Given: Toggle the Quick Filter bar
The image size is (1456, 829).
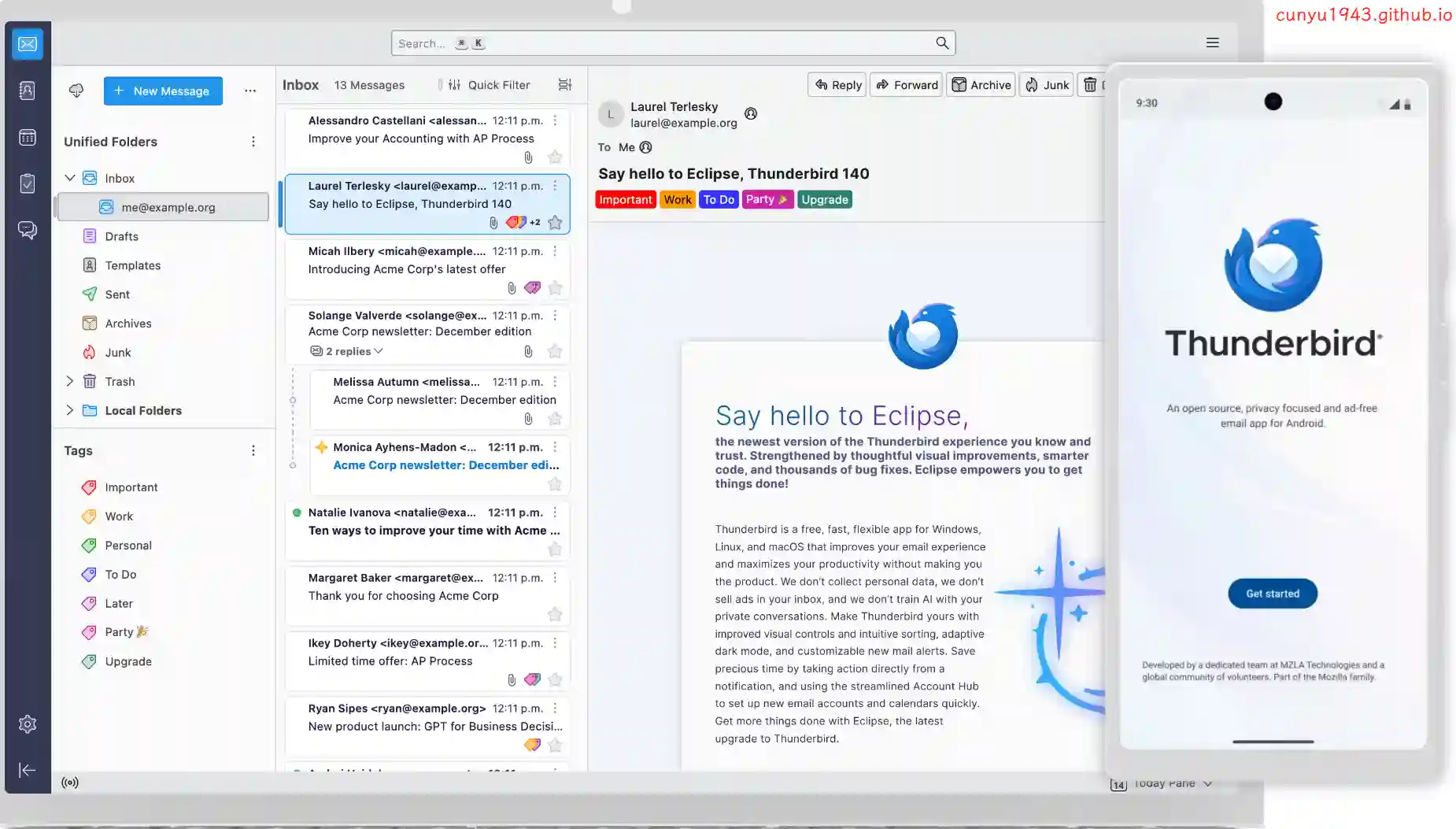Looking at the screenshot, I should [x=489, y=85].
